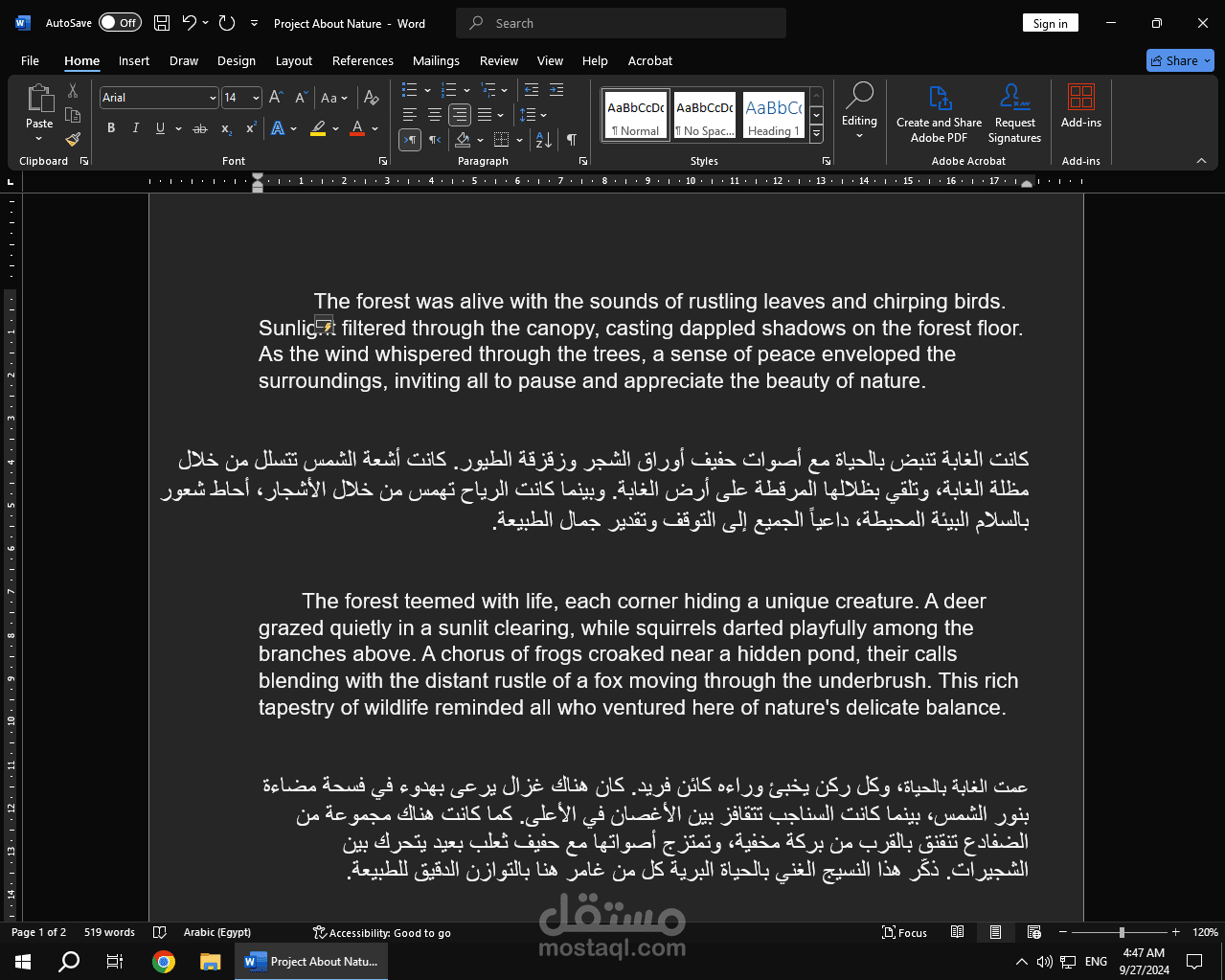Toggle Italic formatting
This screenshot has width=1225, height=980.
tap(136, 128)
